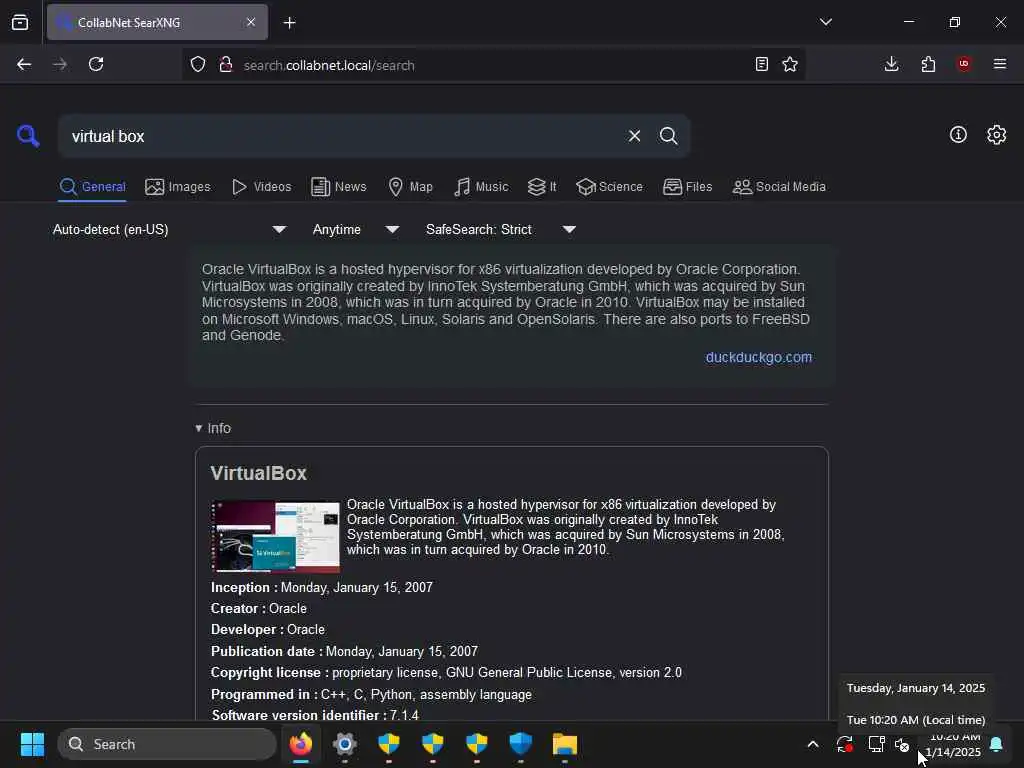This screenshot has width=1024, height=768.
Task: Open the extensions puzzle icon
Action: 928,64
